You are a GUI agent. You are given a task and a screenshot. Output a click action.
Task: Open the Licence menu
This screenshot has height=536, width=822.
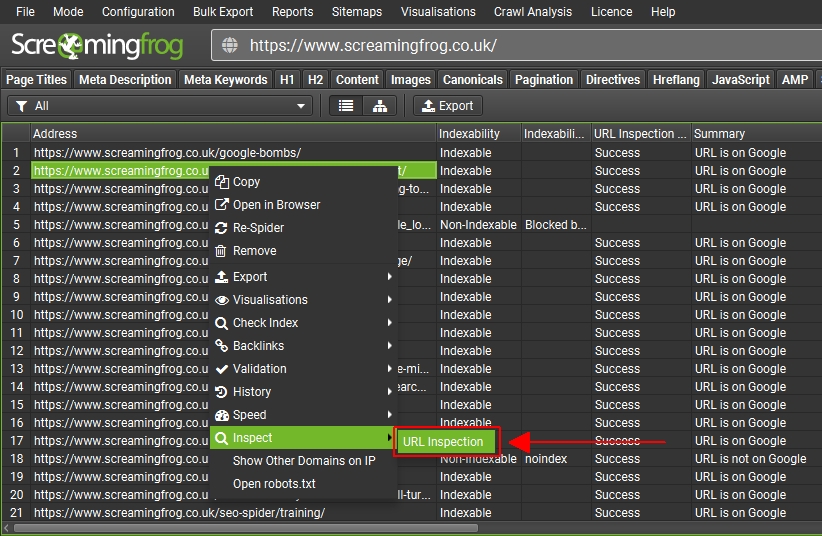[x=611, y=12]
